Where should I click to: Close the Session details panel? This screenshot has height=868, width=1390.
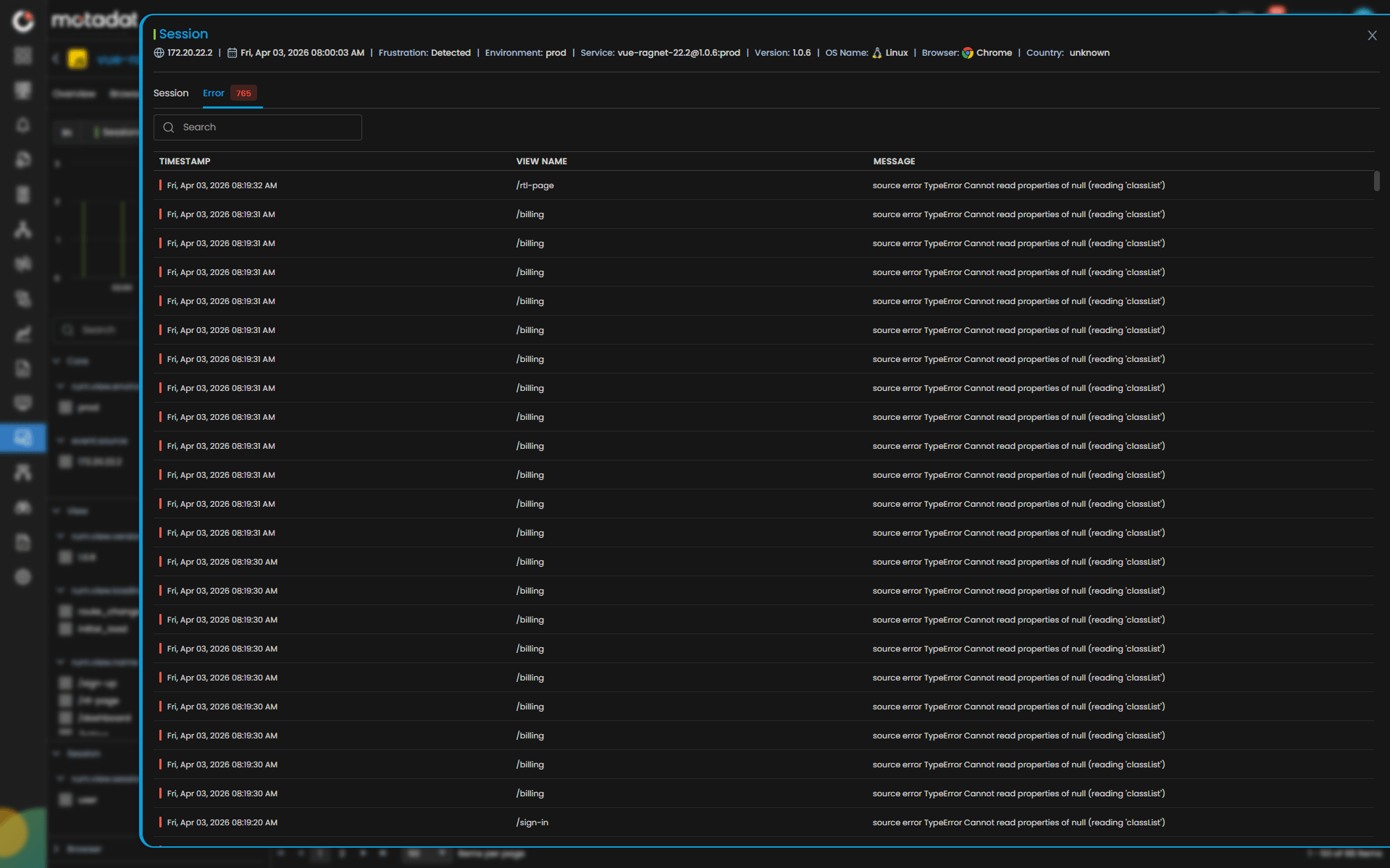pos(1371,35)
